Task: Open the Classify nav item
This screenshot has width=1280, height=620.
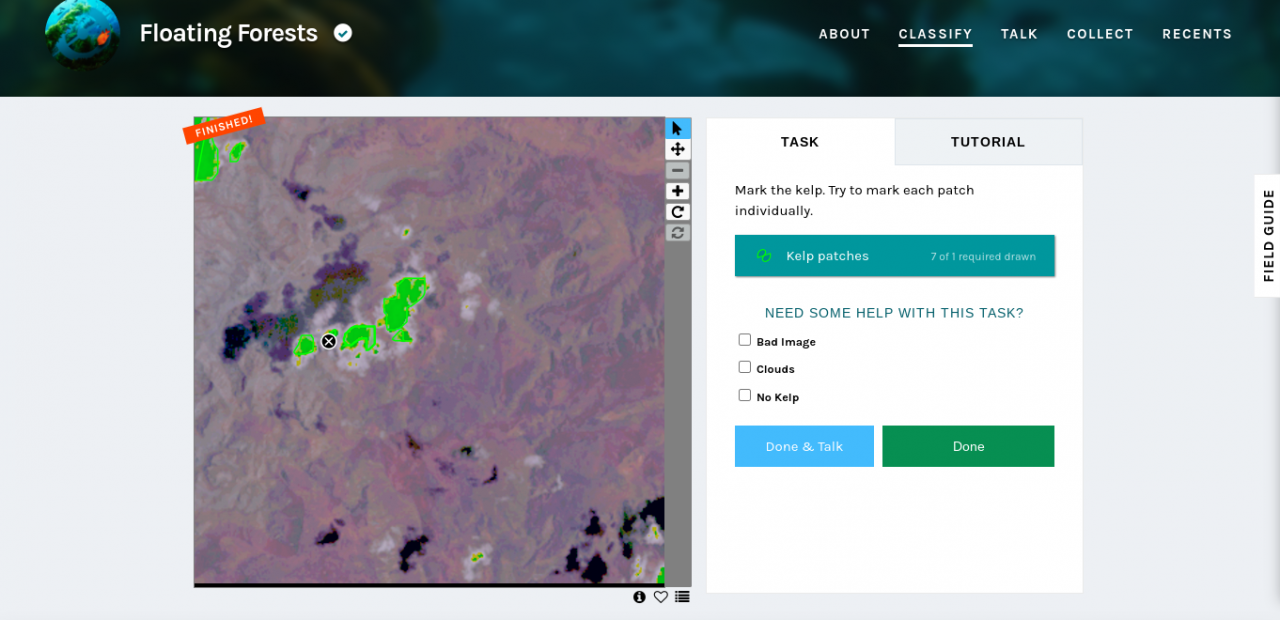Action: pos(935,34)
